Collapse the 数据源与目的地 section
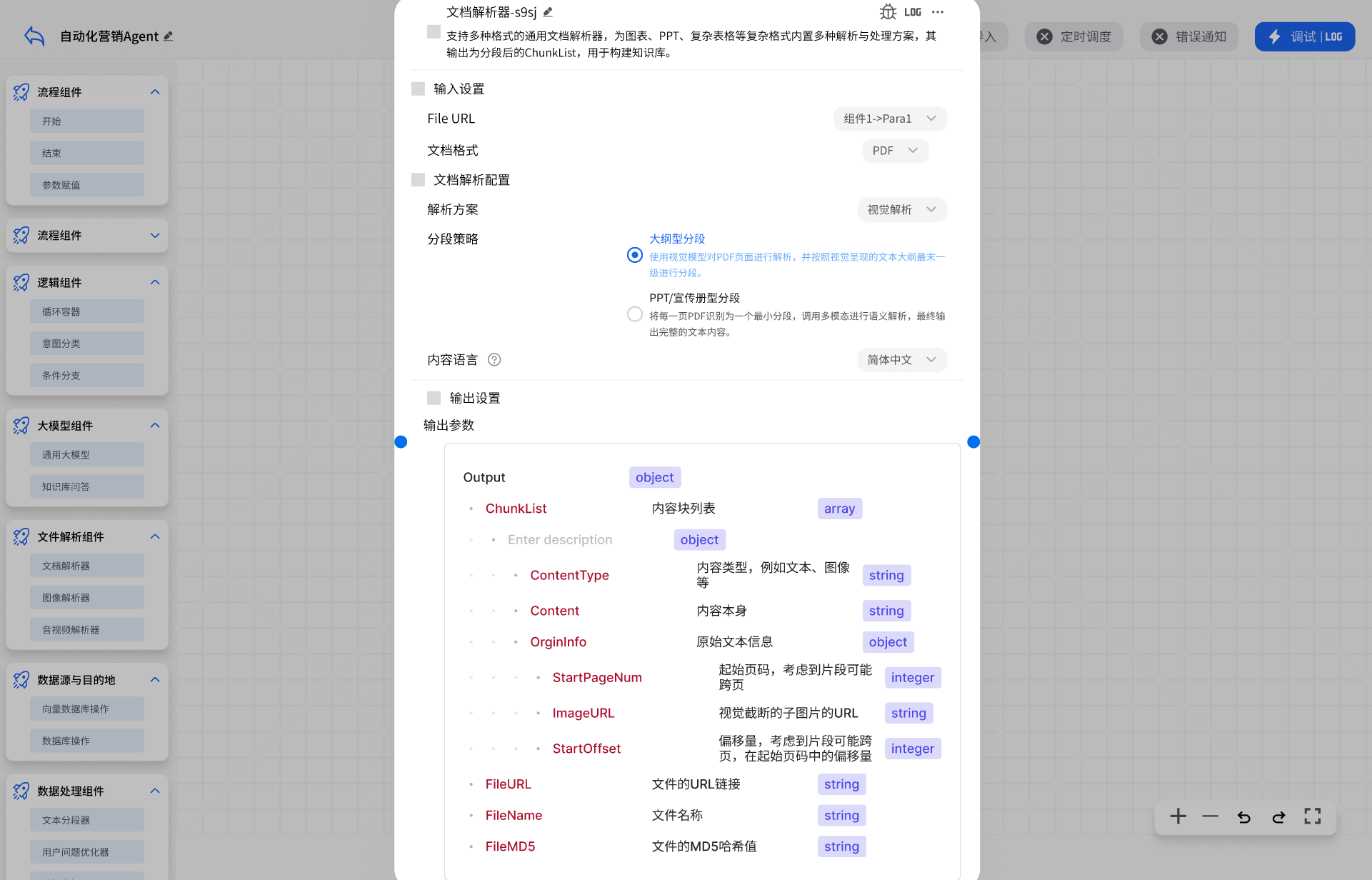This screenshot has height=880, width=1372. pyautogui.click(x=155, y=680)
